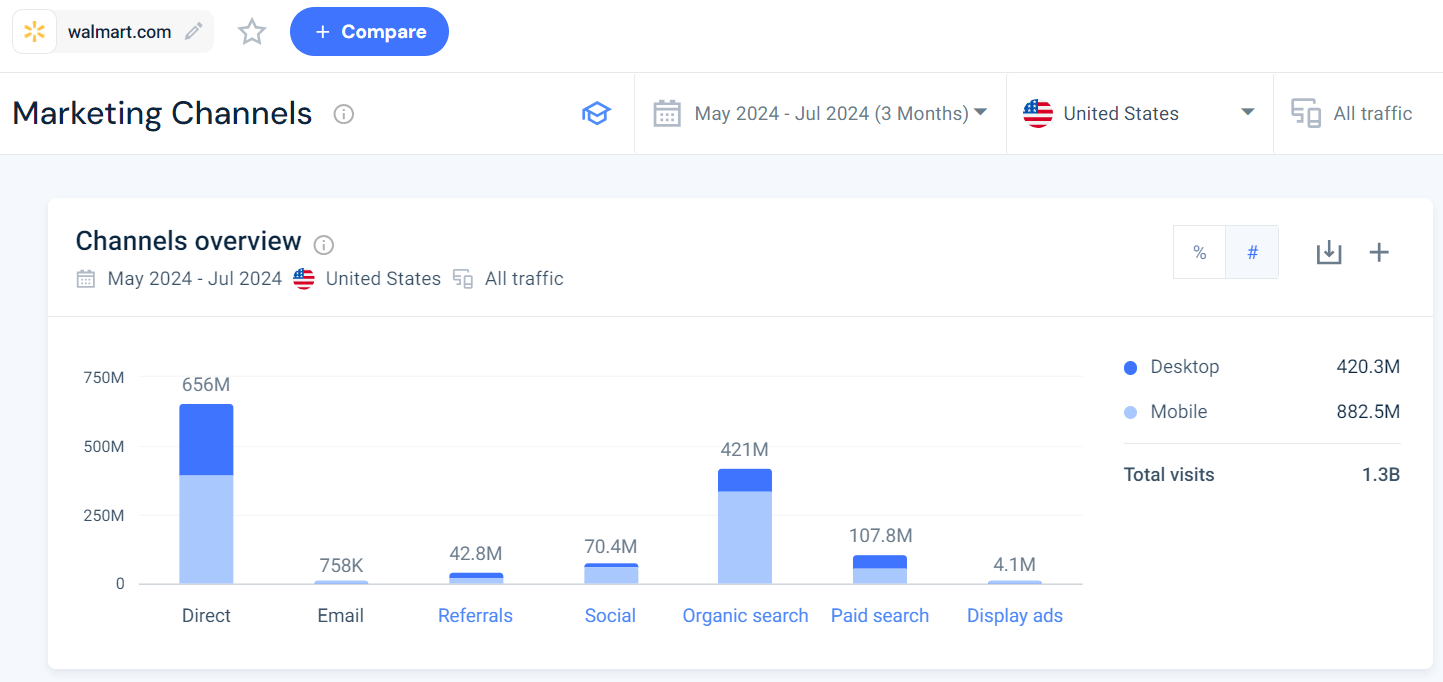Click the graduation cap learning icon
Viewport: 1443px width, 682px height.
596,113
